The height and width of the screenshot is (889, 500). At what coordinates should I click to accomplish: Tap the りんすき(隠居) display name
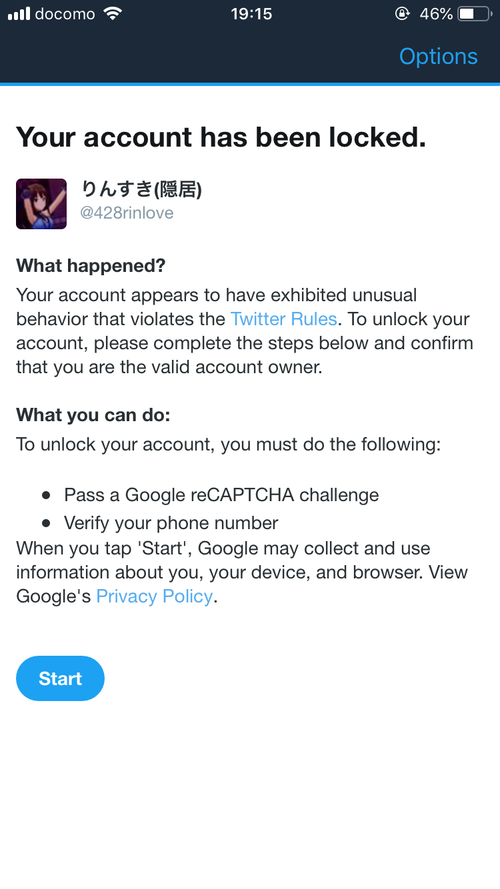(141, 189)
